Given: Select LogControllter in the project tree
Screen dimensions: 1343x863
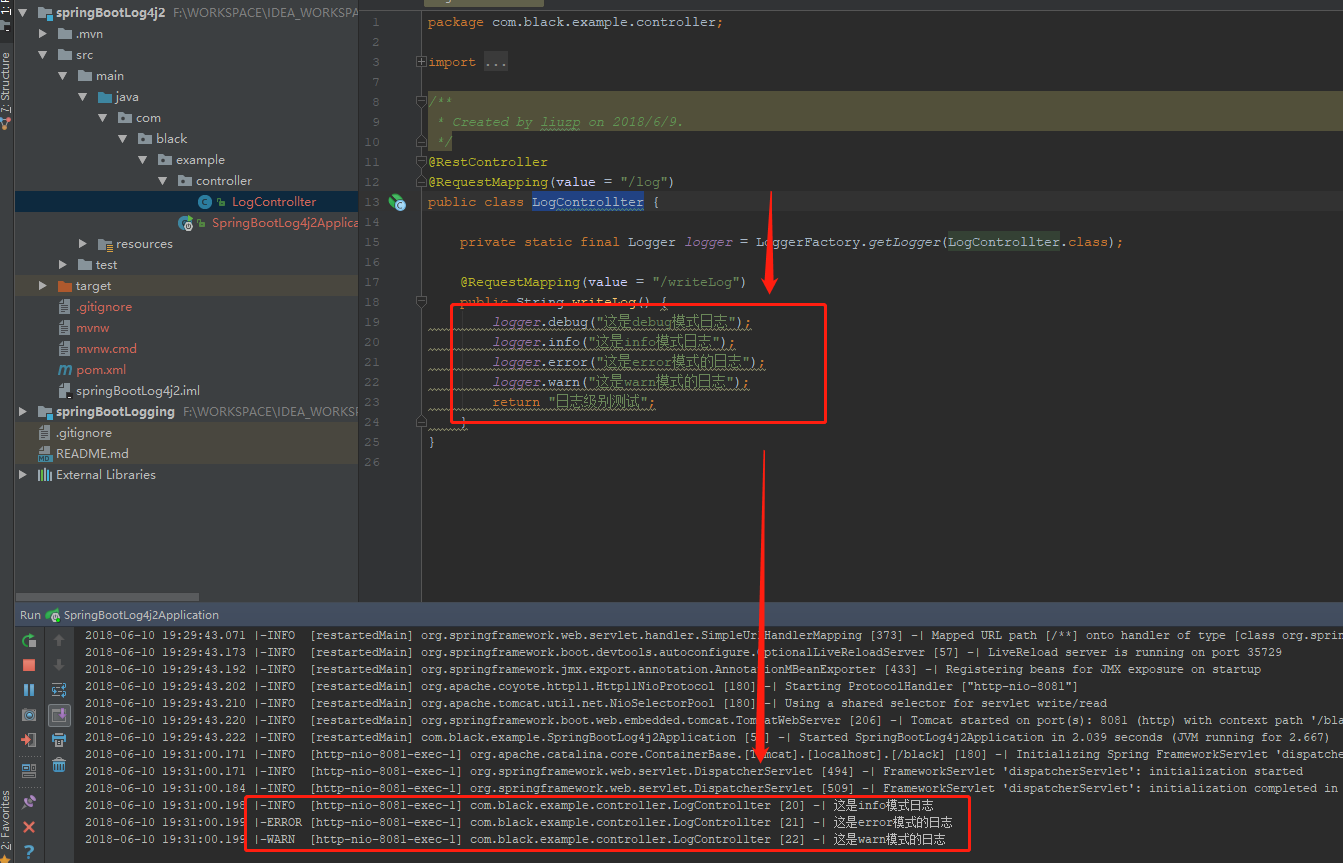Looking at the screenshot, I should (273, 202).
